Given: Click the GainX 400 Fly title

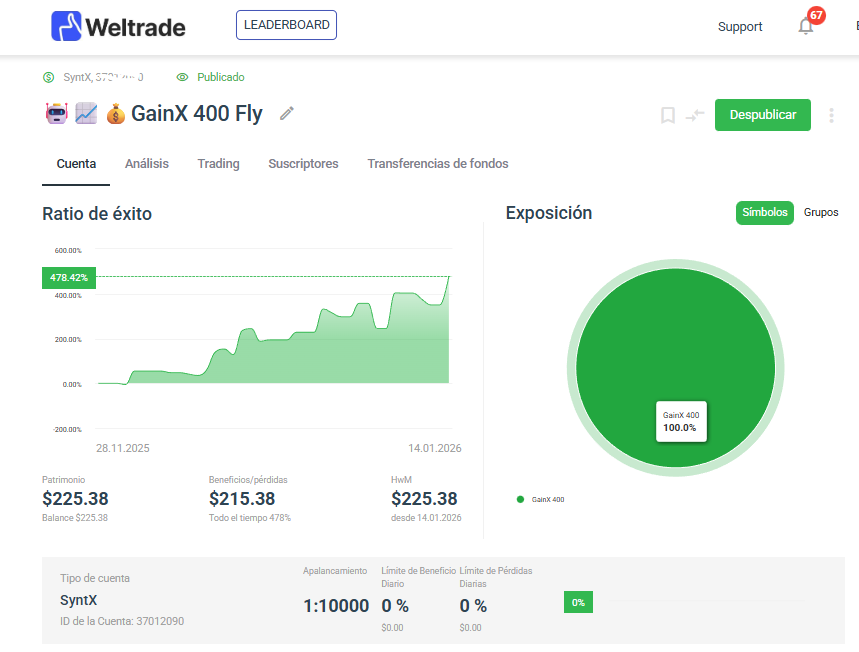Looking at the screenshot, I should click(x=197, y=113).
